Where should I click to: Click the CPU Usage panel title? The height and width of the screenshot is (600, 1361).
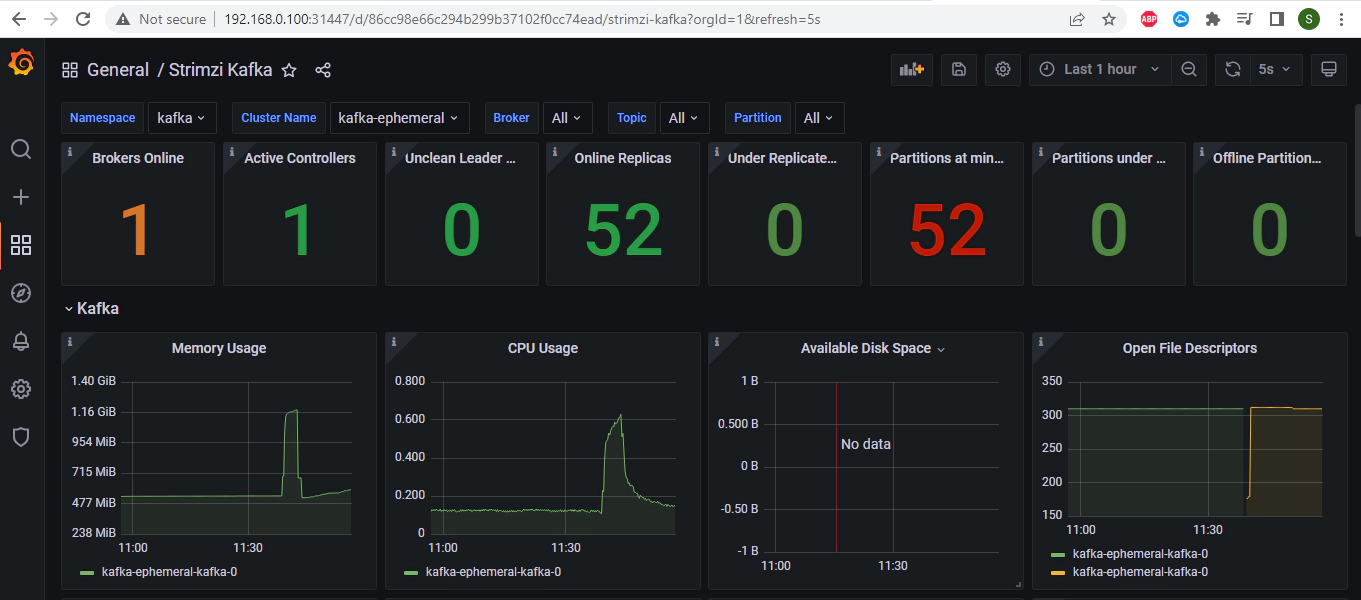543,348
